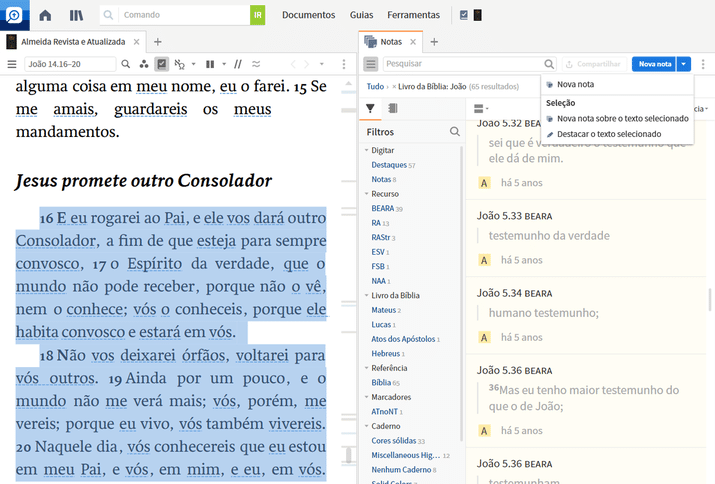Open the João 5.36 note 'Mas eu tenho maior testemunho'
715x484 pixels.
click(585, 400)
